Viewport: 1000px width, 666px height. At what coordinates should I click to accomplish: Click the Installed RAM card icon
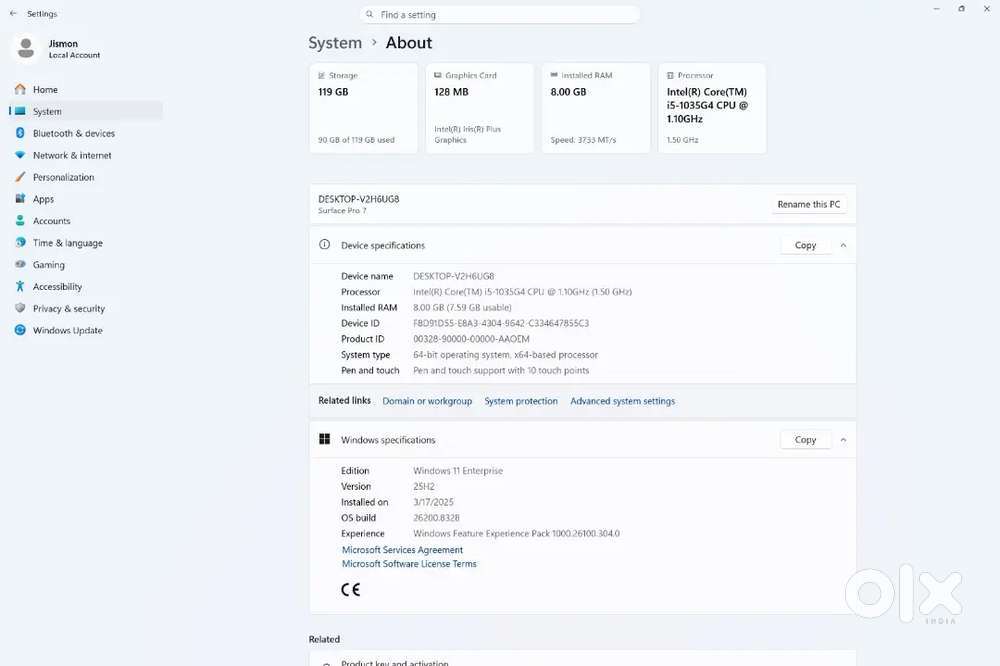(554, 75)
